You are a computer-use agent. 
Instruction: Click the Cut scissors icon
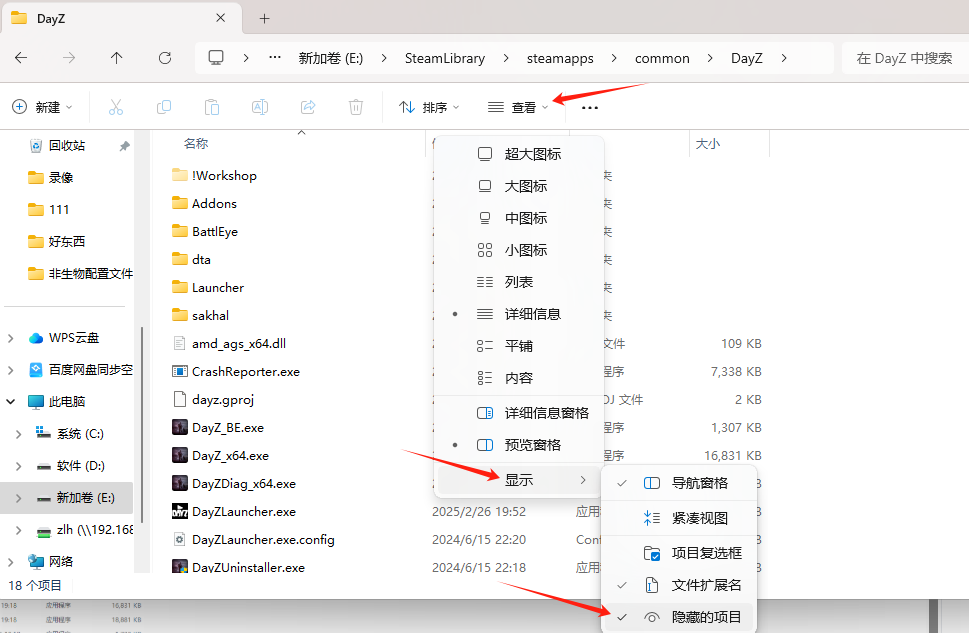tap(116, 108)
